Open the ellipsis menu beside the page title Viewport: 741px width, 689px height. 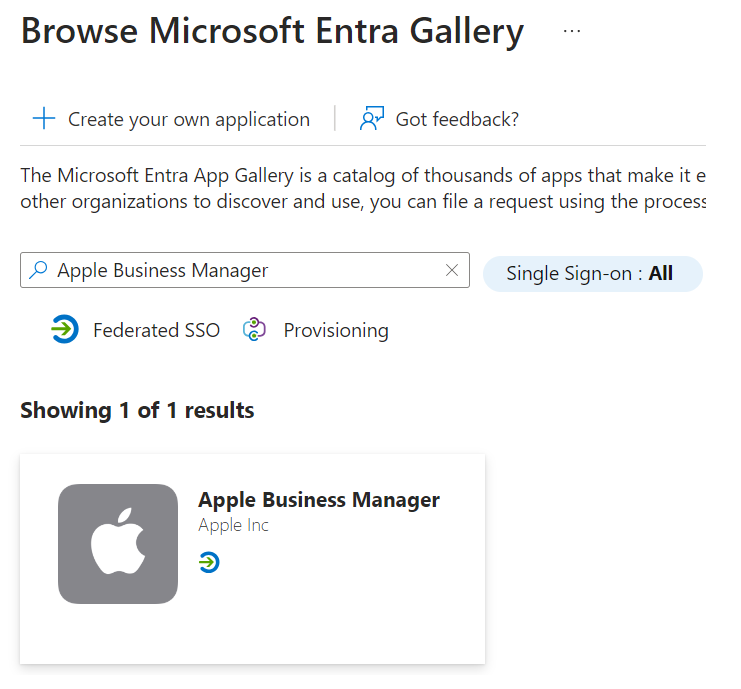point(571,31)
